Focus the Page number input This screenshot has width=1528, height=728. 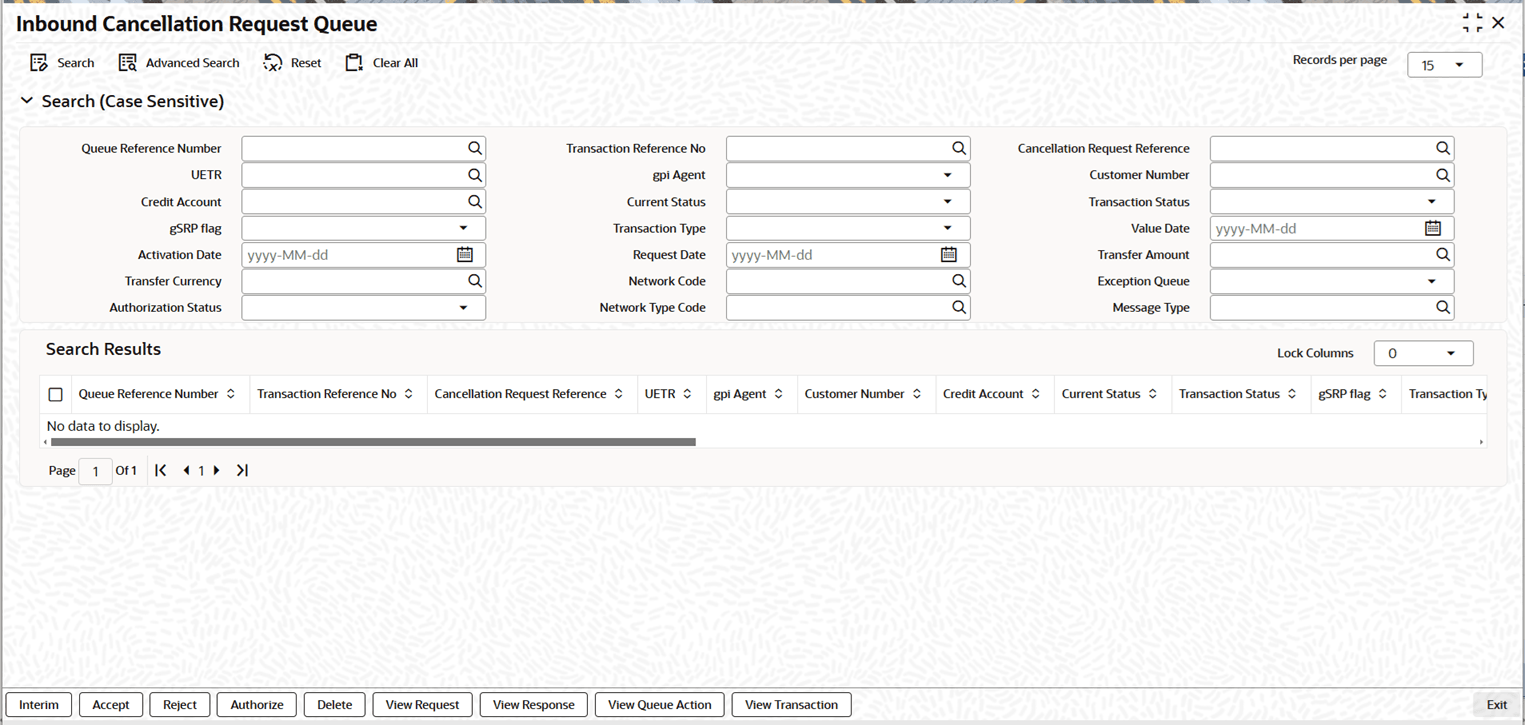95,471
